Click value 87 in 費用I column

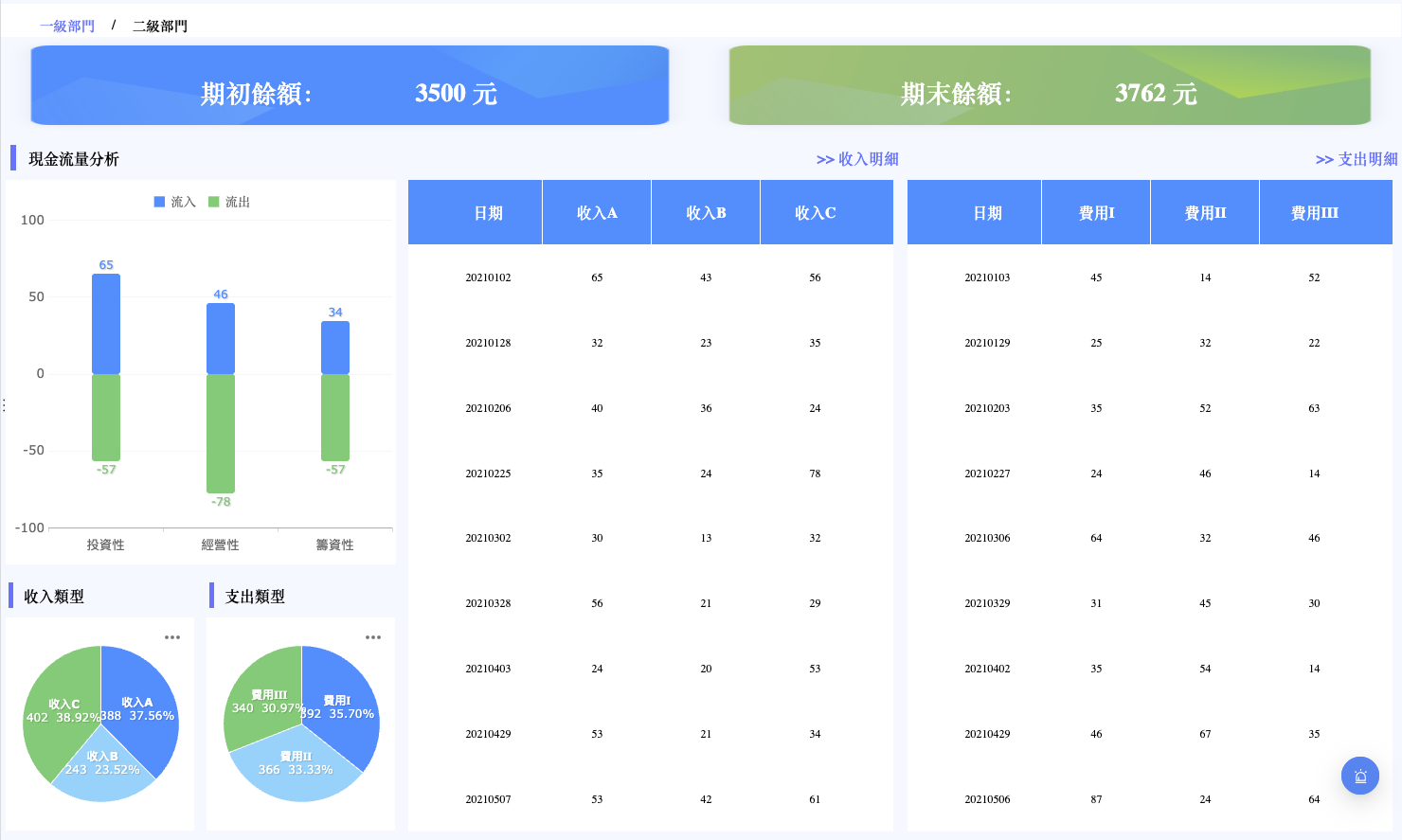point(1096,799)
